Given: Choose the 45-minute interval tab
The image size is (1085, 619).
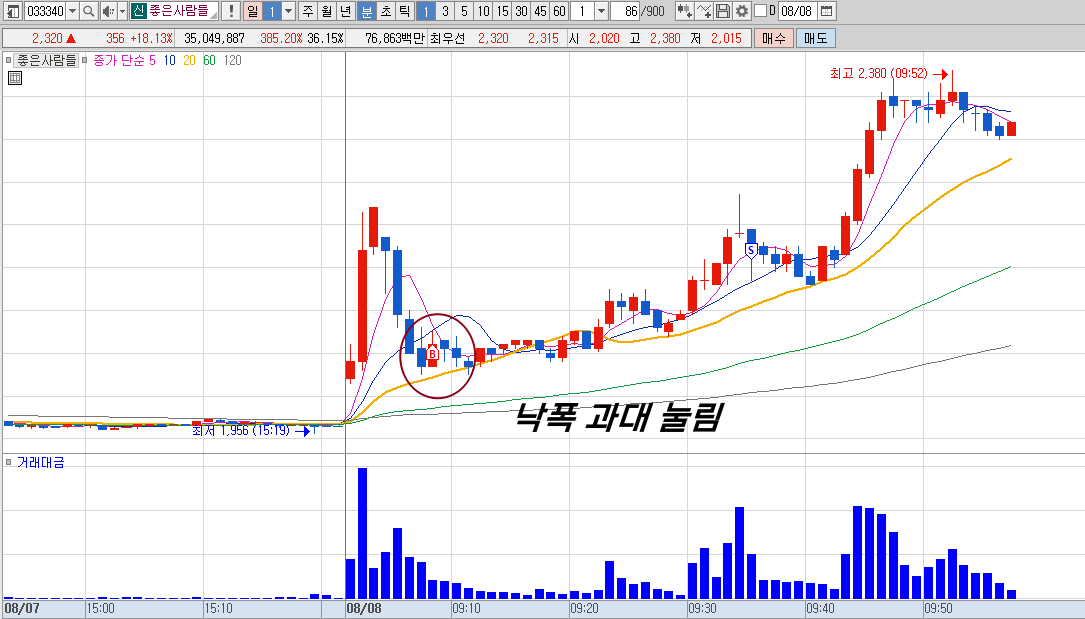Looking at the screenshot, I should tap(540, 11).
